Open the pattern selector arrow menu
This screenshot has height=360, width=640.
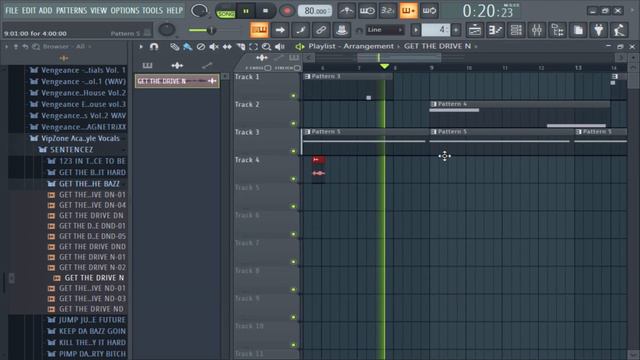click(415, 30)
